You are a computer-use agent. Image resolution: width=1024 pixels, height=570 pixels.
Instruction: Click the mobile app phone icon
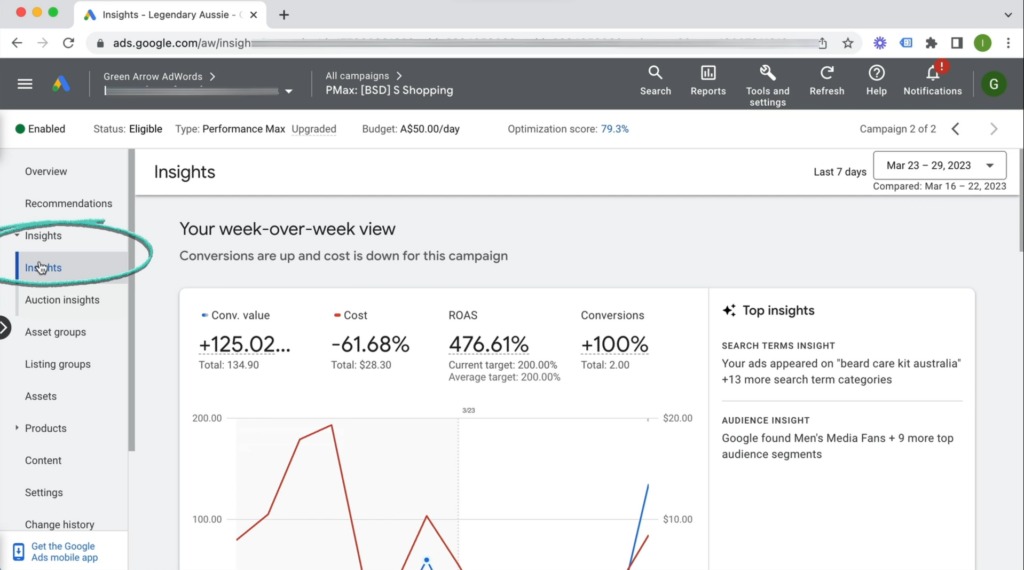tap(18, 552)
